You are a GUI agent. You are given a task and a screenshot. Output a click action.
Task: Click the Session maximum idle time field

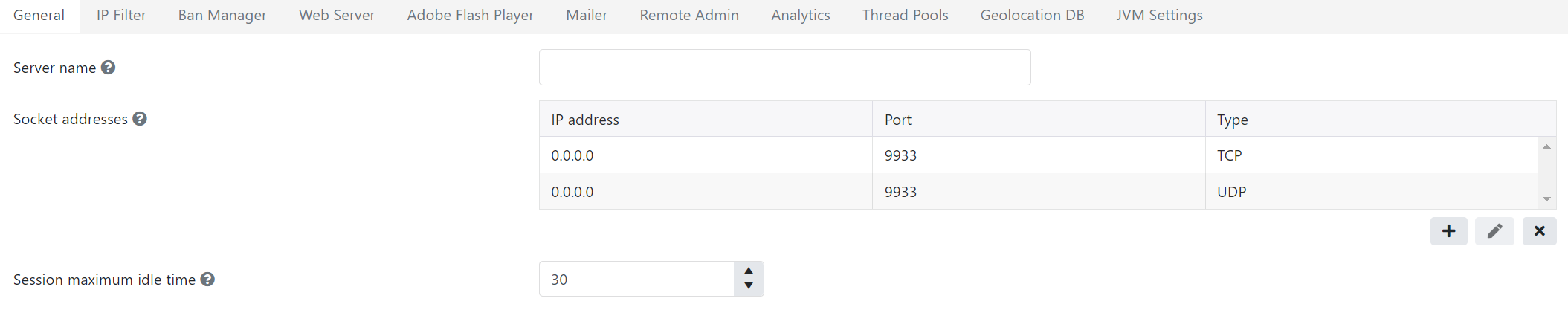pyautogui.click(x=636, y=280)
